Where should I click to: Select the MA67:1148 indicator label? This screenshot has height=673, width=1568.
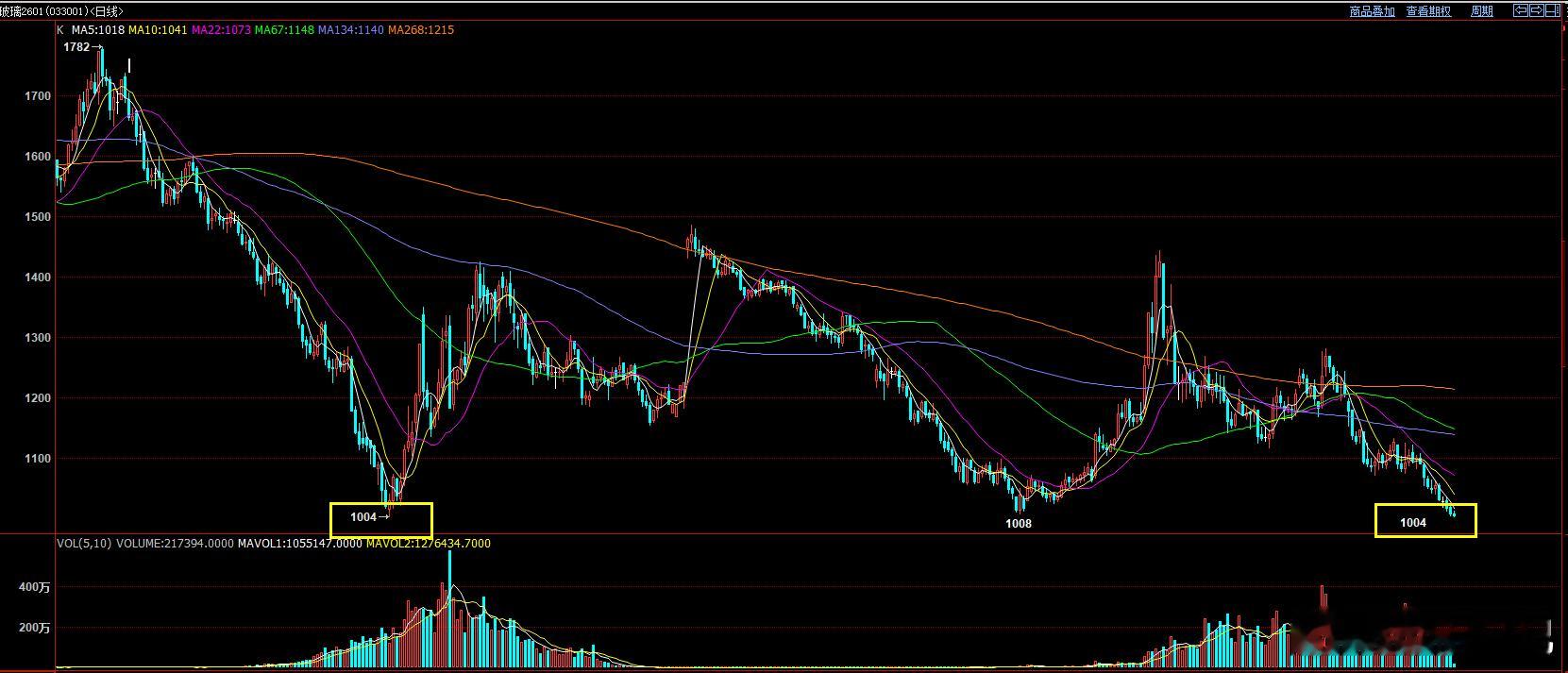[x=284, y=30]
